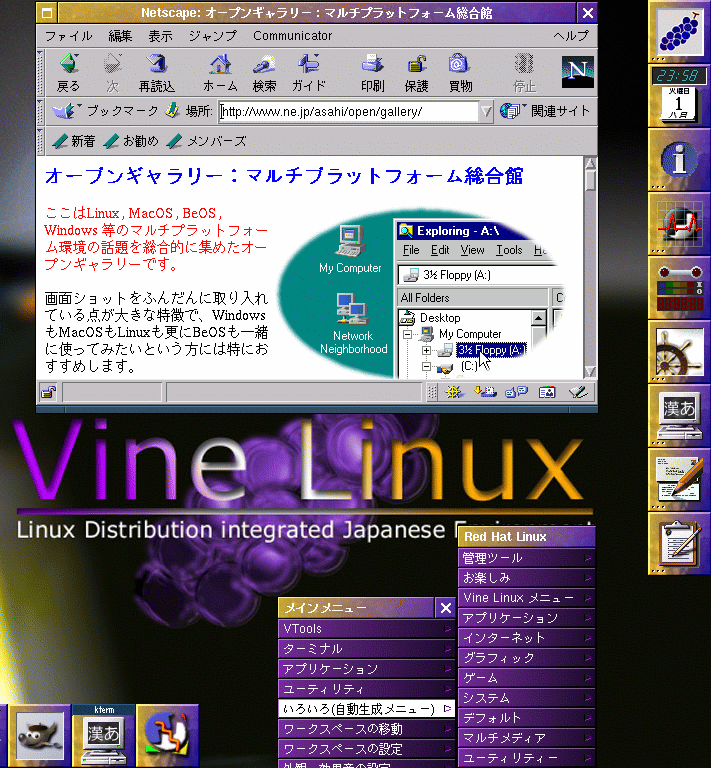The height and width of the screenshot is (768, 711).
Task: Click the location URL field
Action: [348, 112]
